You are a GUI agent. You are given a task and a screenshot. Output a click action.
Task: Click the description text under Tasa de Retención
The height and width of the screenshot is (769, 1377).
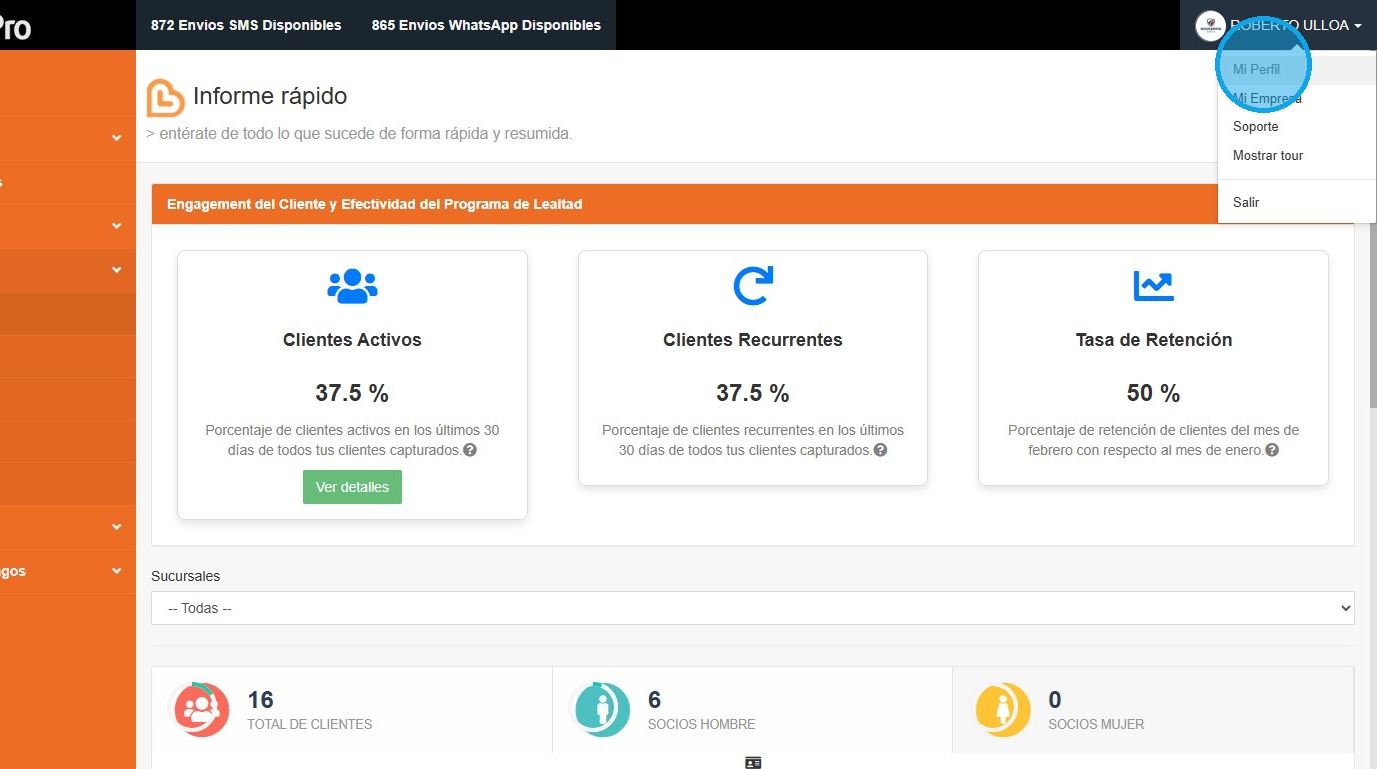pos(1153,440)
